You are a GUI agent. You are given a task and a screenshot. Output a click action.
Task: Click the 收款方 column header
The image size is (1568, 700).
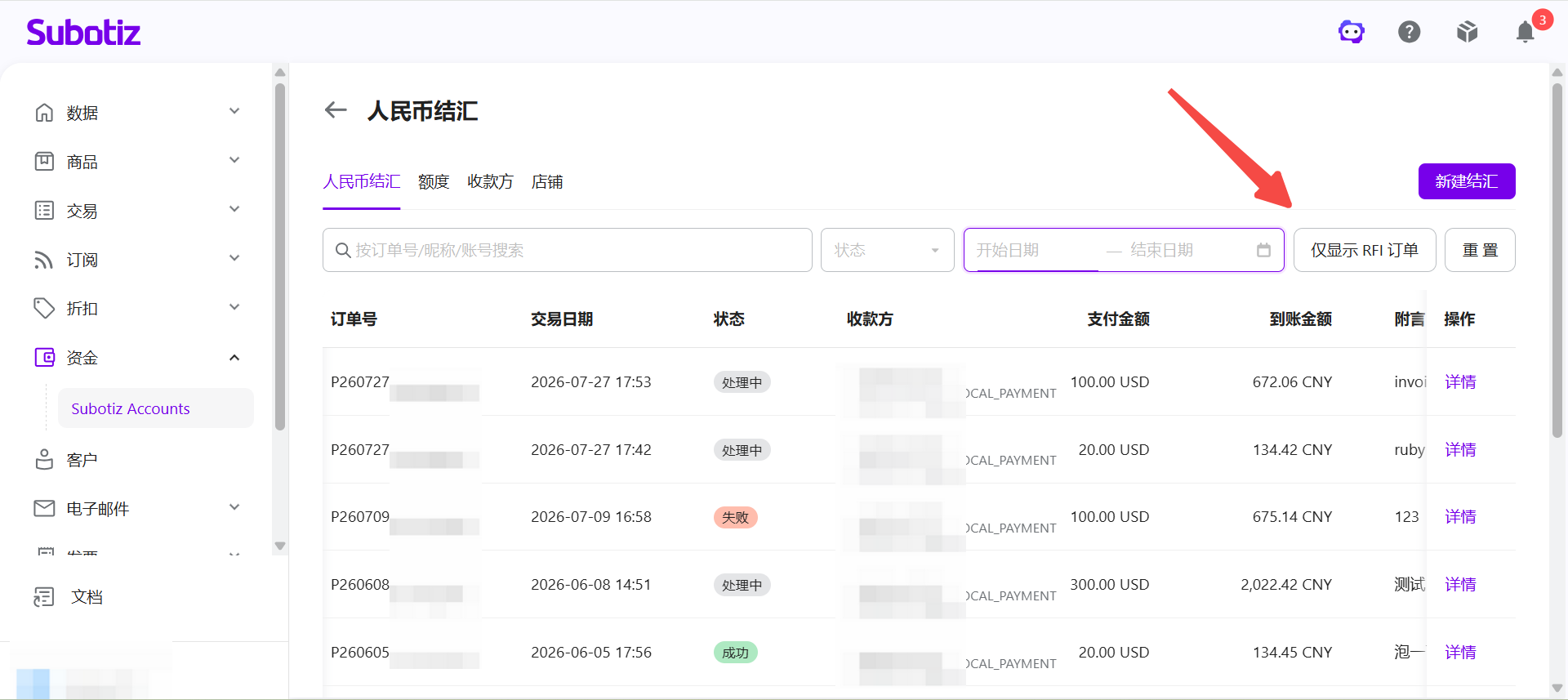click(x=870, y=319)
